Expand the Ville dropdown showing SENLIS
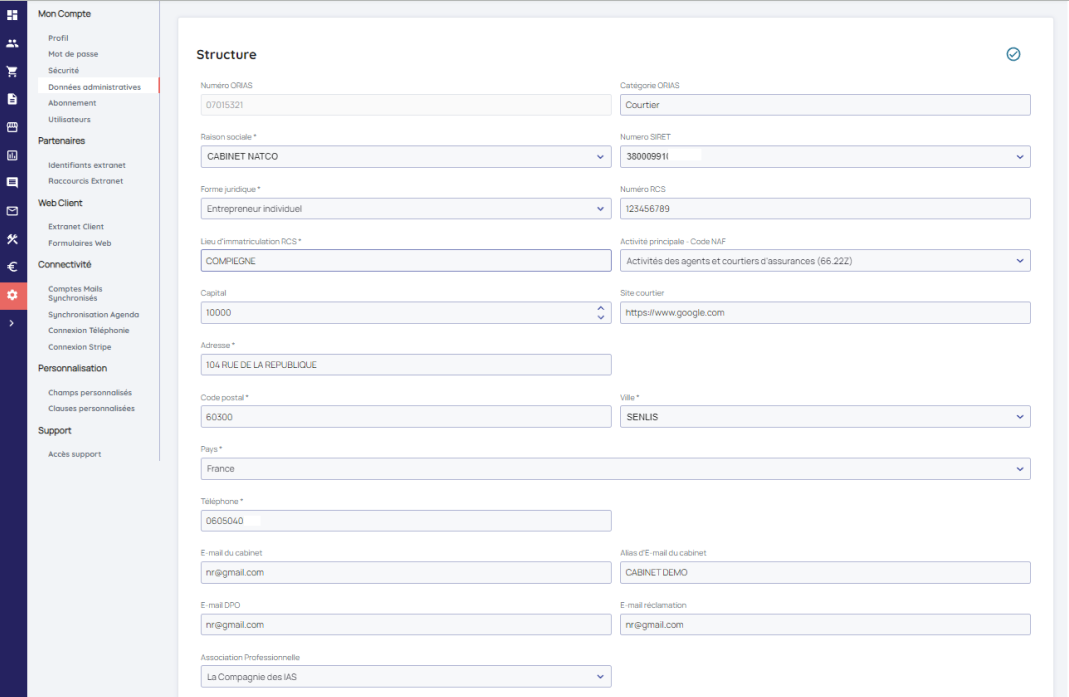 tap(824, 417)
